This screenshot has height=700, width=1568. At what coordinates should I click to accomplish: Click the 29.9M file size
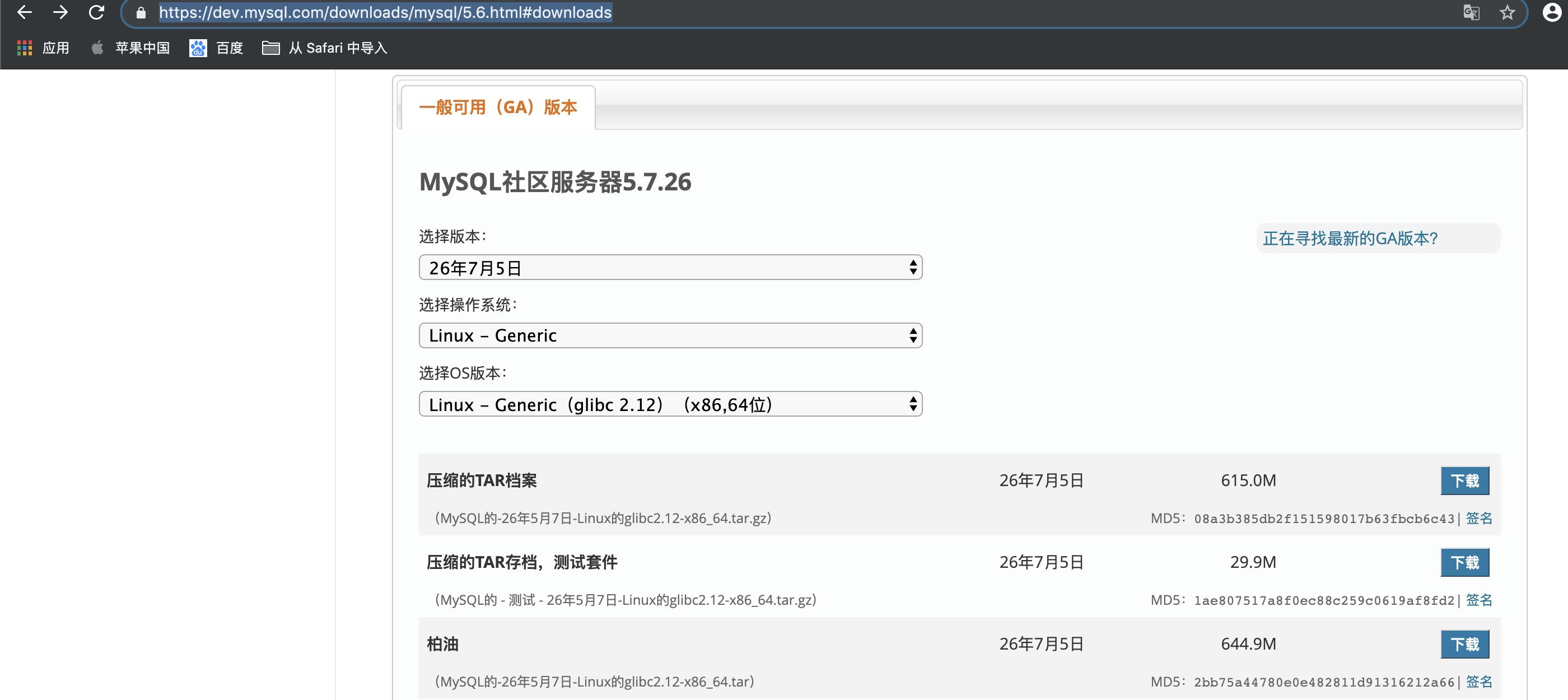(x=1253, y=562)
